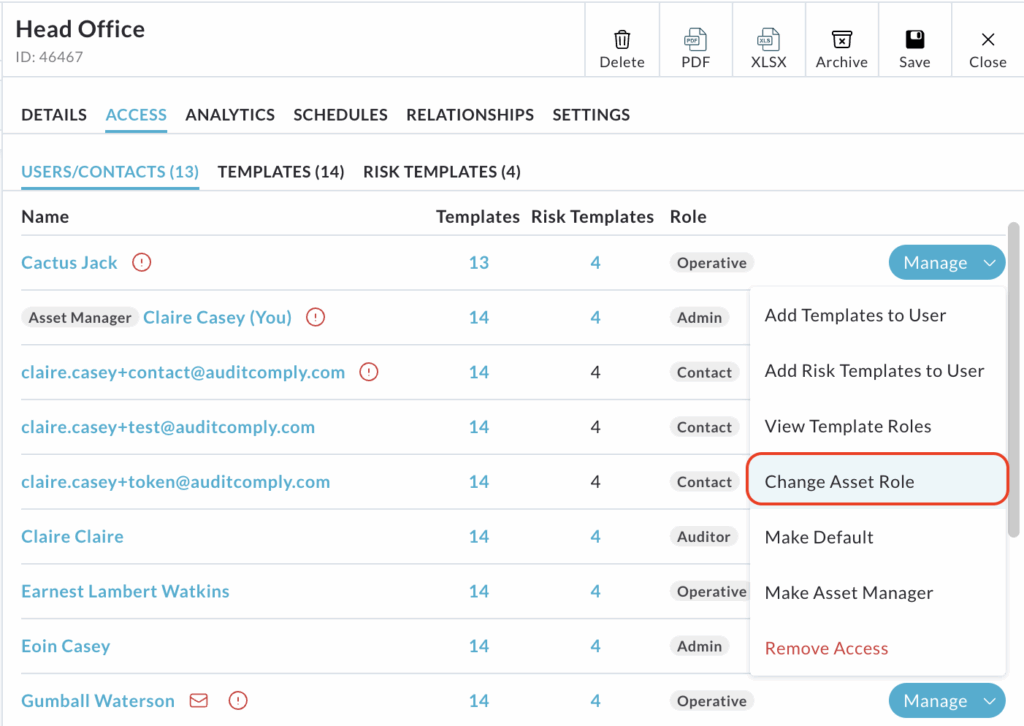Click Cactus Jack's templates count 13
Image resolution: width=1024 pixels, height=726 pixels.
(479, 263)
